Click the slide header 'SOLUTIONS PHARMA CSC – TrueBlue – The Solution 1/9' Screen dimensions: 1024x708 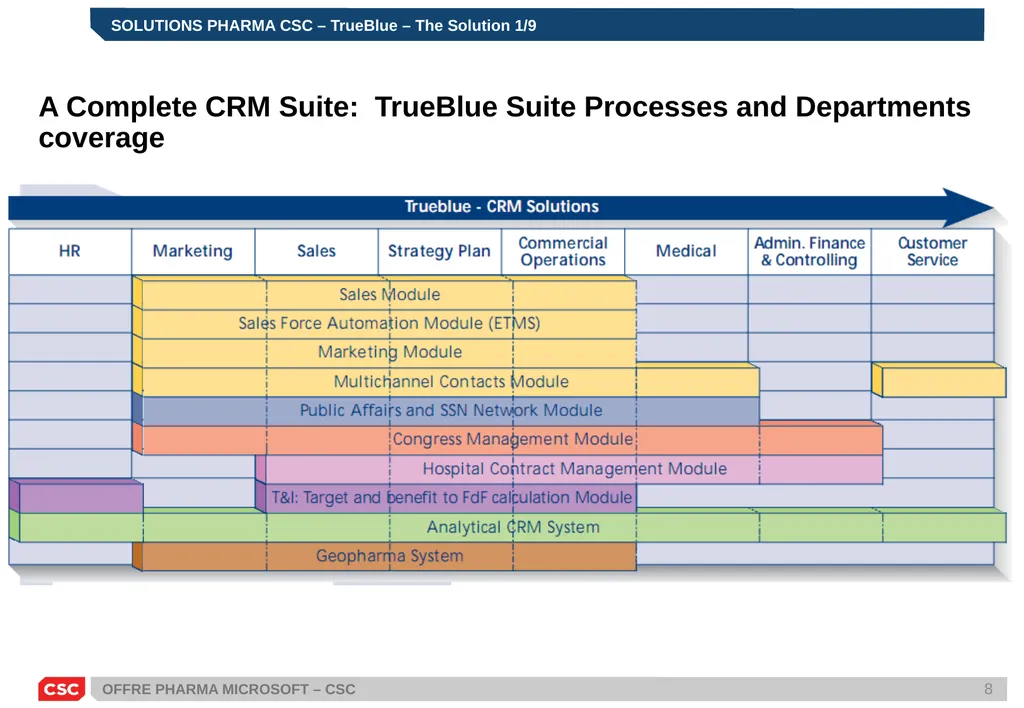[323, 25]
